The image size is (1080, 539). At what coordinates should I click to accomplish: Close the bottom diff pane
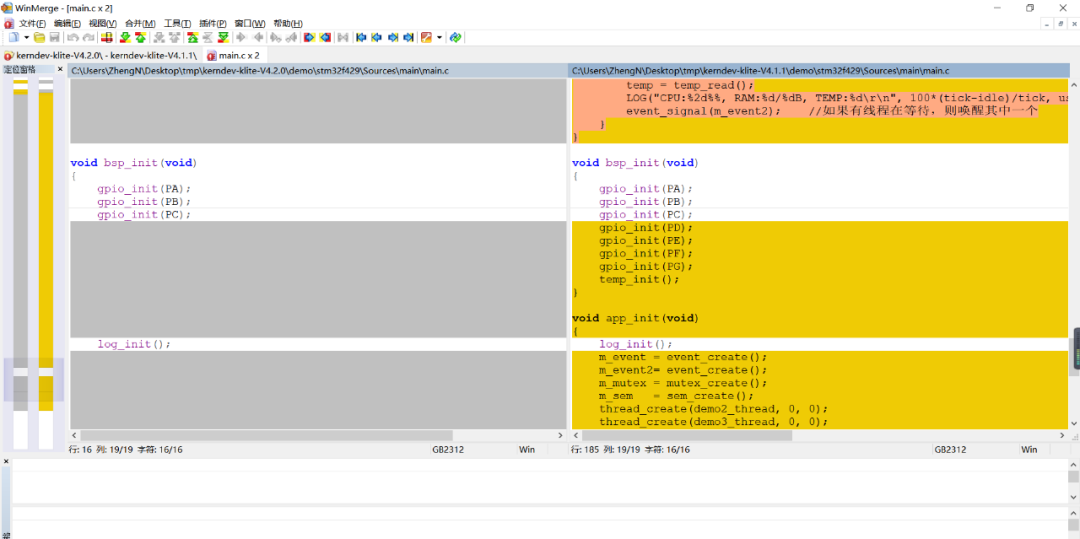[x=6, y=461]
